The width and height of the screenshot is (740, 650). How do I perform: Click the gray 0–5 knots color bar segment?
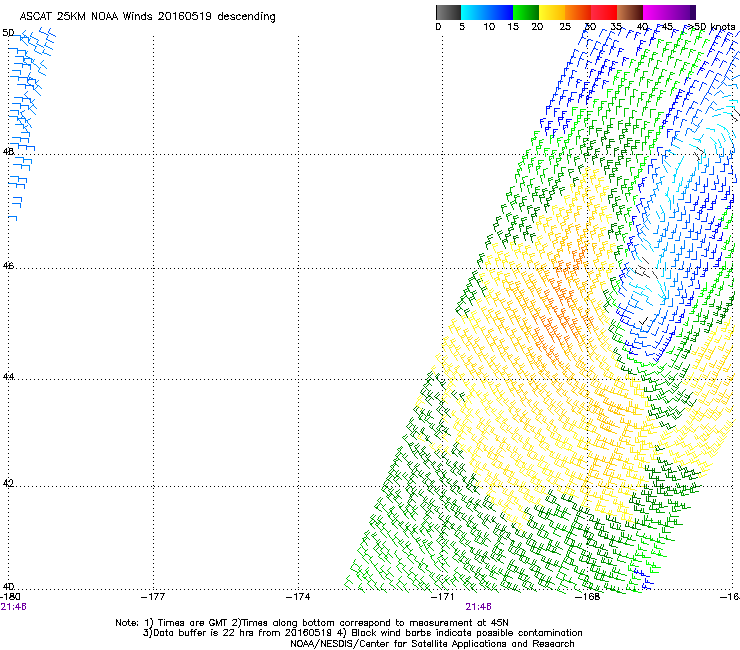pyautogui.click(x=448, y=12)
